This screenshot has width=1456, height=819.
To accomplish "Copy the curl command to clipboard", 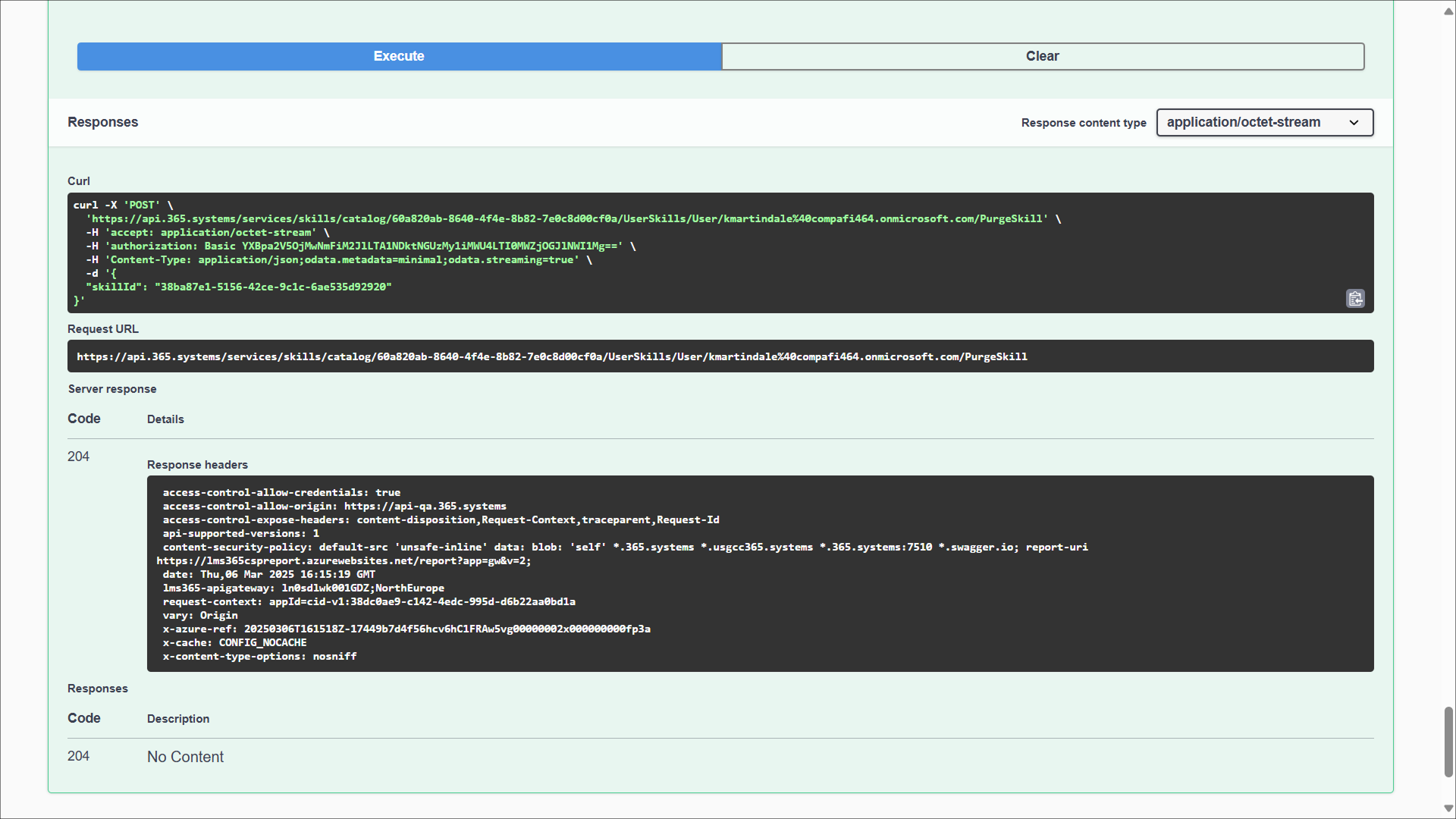I will pos(1355,299).
